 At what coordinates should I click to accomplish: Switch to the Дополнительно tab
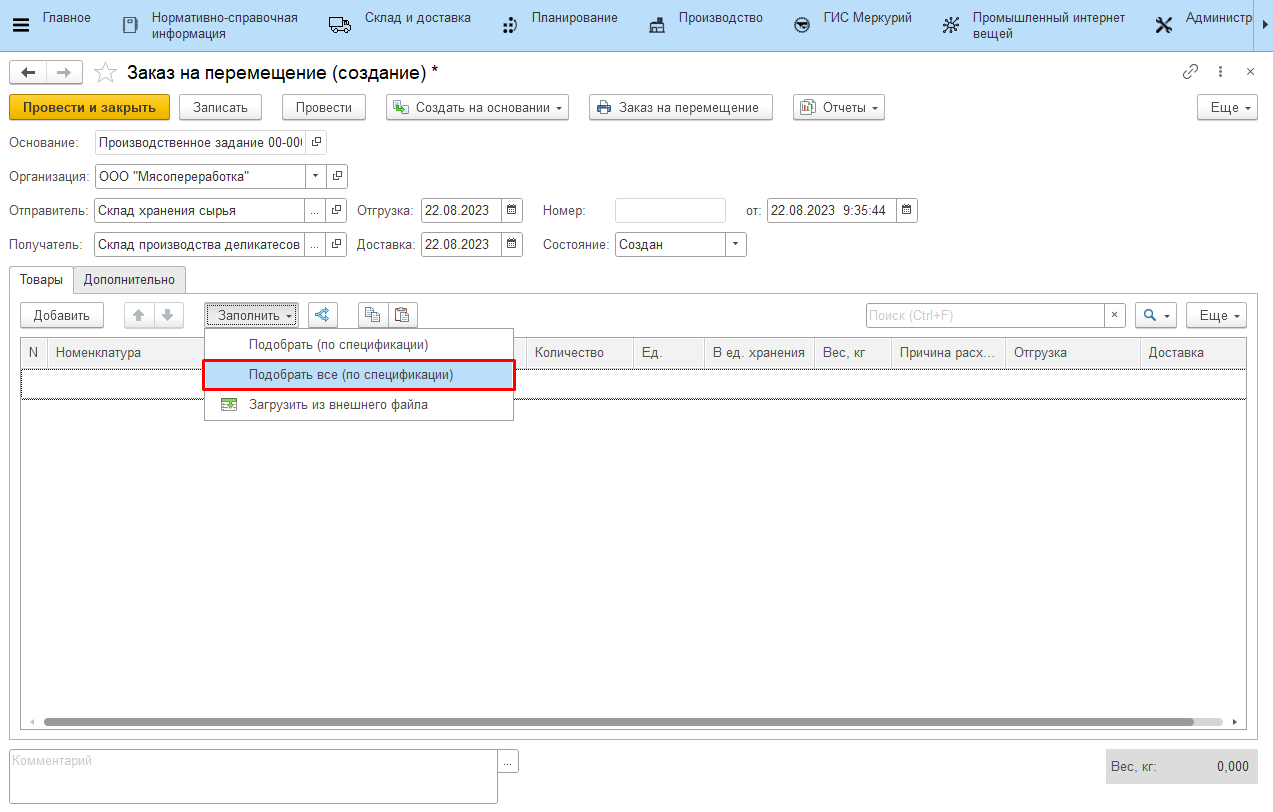click(129, 280)
